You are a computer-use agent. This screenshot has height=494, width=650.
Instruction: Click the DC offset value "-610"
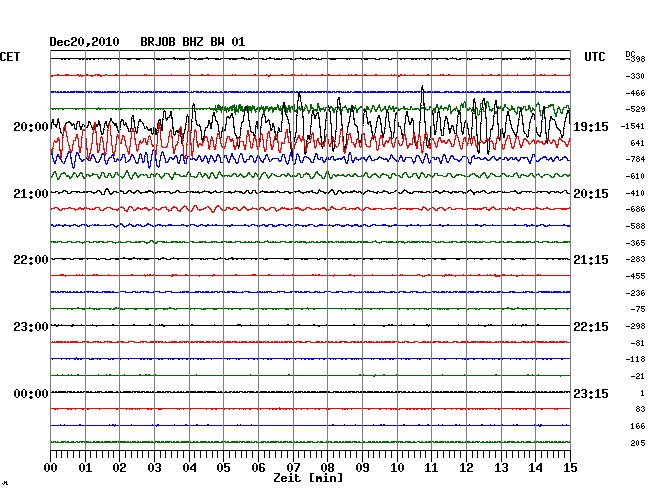[x=635, y=176]
